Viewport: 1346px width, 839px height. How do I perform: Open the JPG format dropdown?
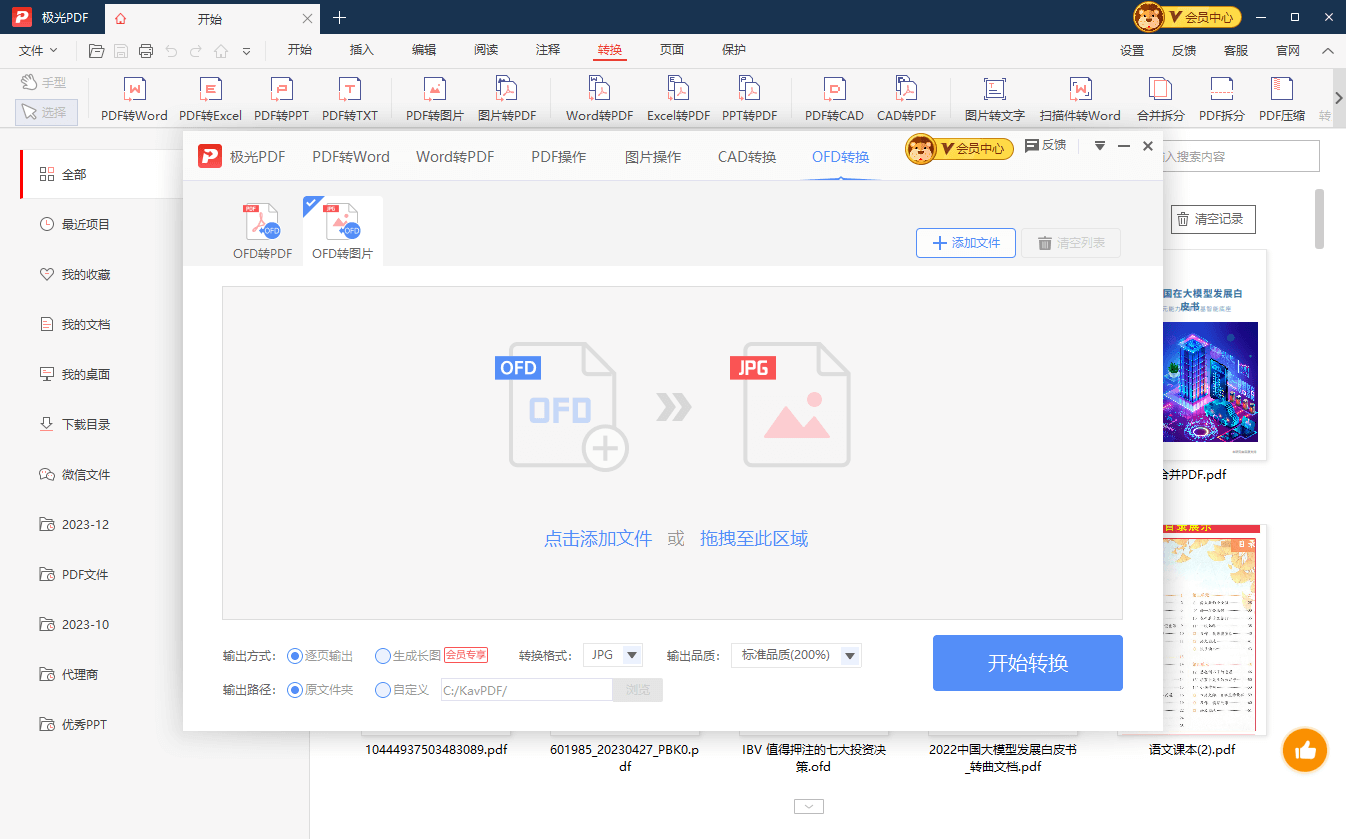[613, 655]
